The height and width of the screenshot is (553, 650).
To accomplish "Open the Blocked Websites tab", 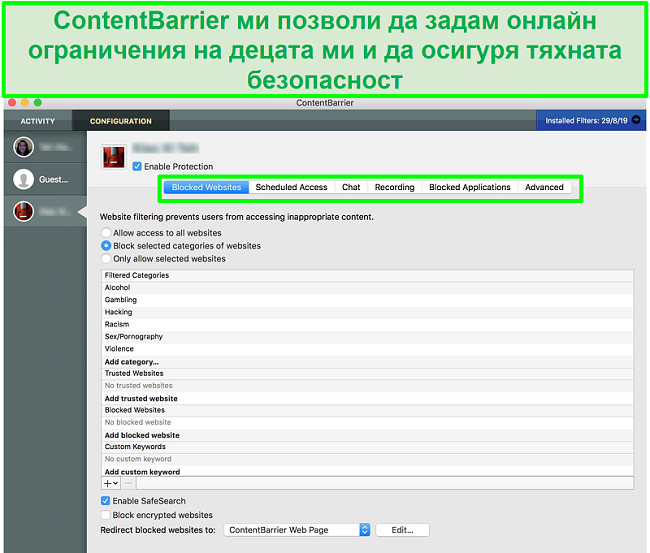I will coord(206,187).
